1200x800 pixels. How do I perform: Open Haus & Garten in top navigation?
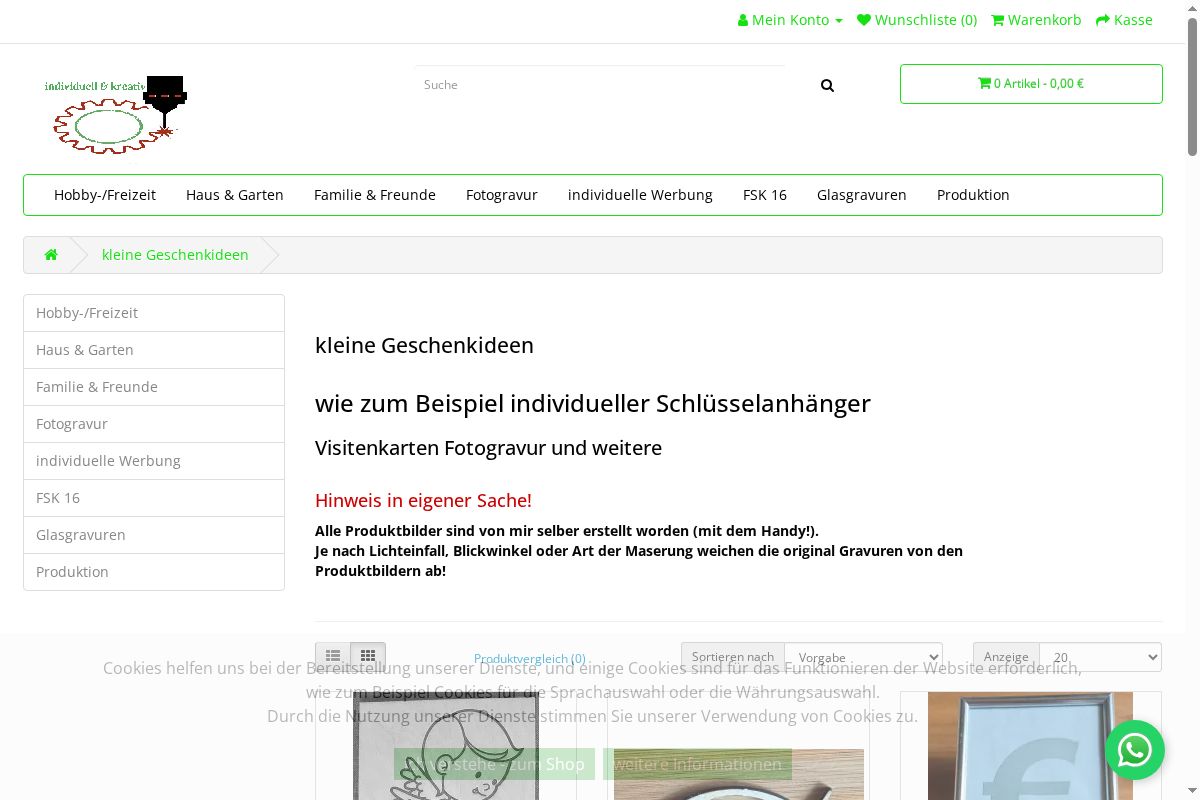tap(235, 195)
